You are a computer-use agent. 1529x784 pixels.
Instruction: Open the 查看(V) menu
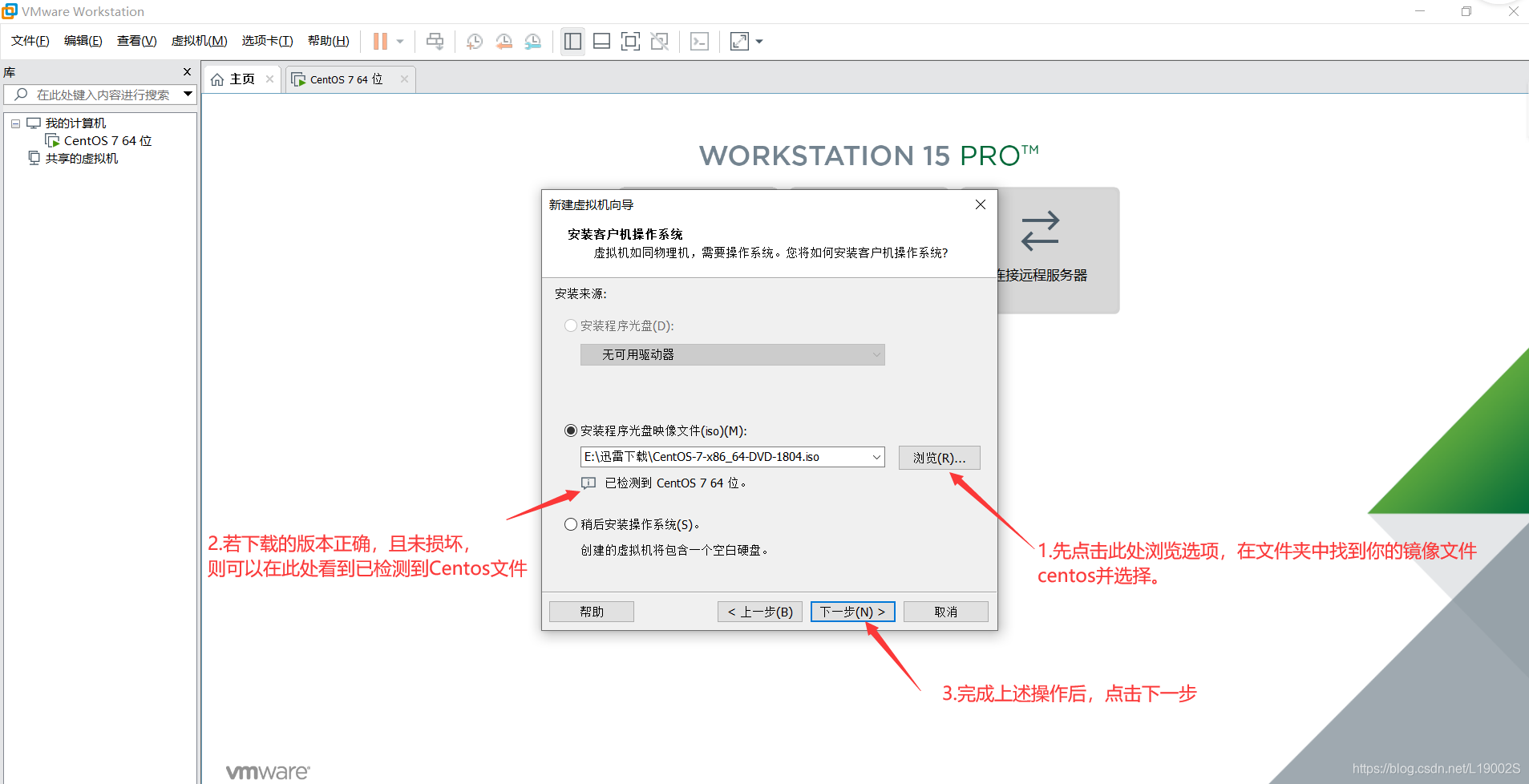137,41
